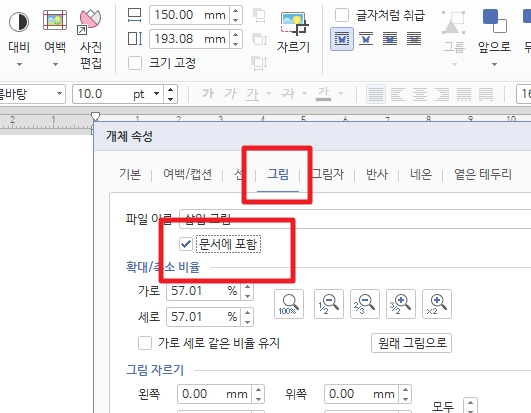Open the font name dropdown
Image resolution: width=531 pixels, height=413 pixels.
59,93
